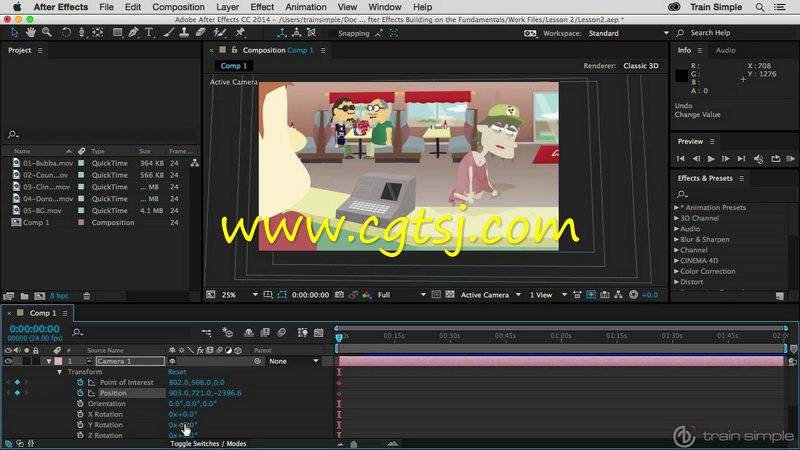The image size is (800, 450).
Task: Toggle the Position stopwatch
Action: (x=80, y=393)
